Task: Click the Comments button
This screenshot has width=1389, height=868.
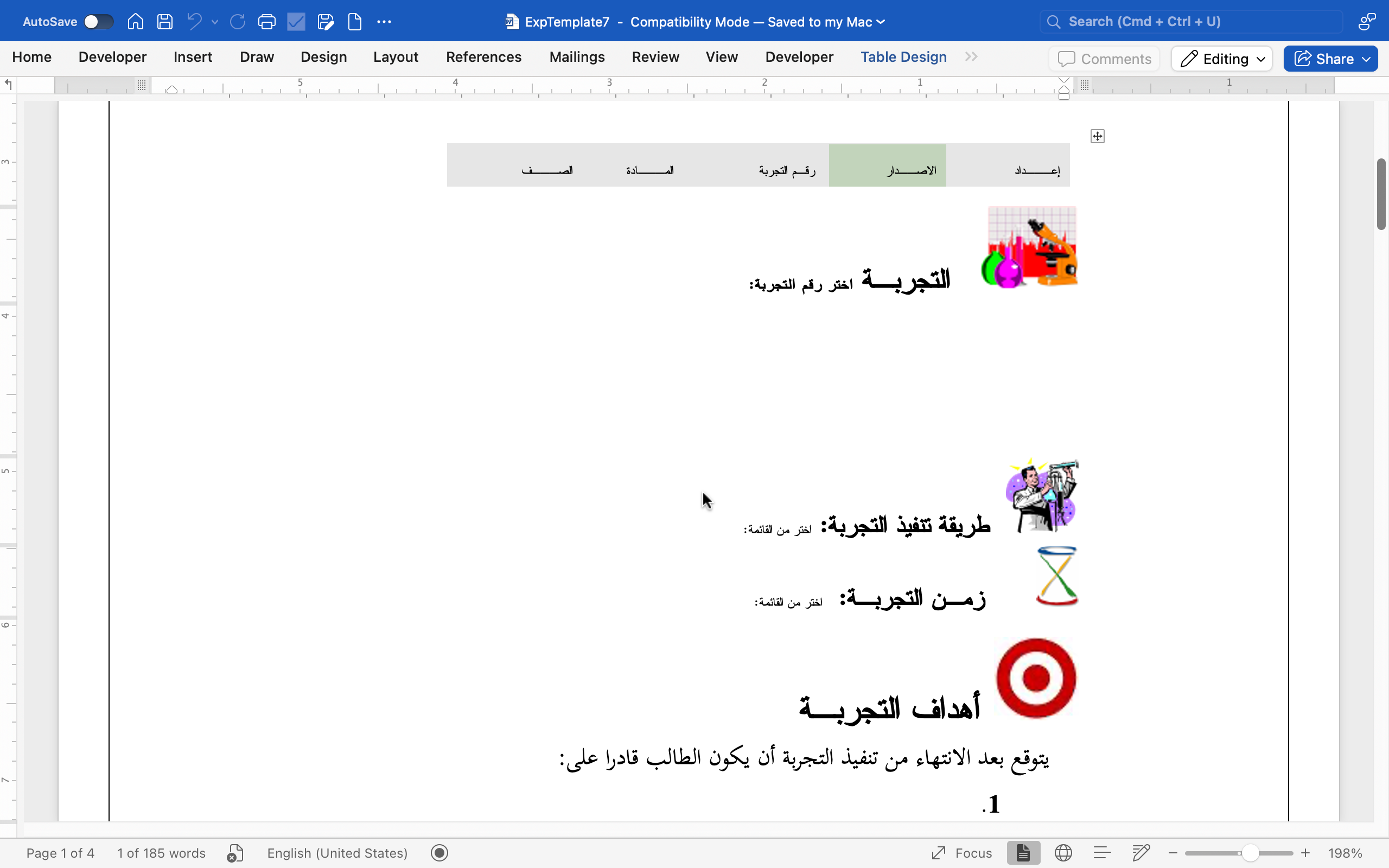Action: (x=1104, y=59)
